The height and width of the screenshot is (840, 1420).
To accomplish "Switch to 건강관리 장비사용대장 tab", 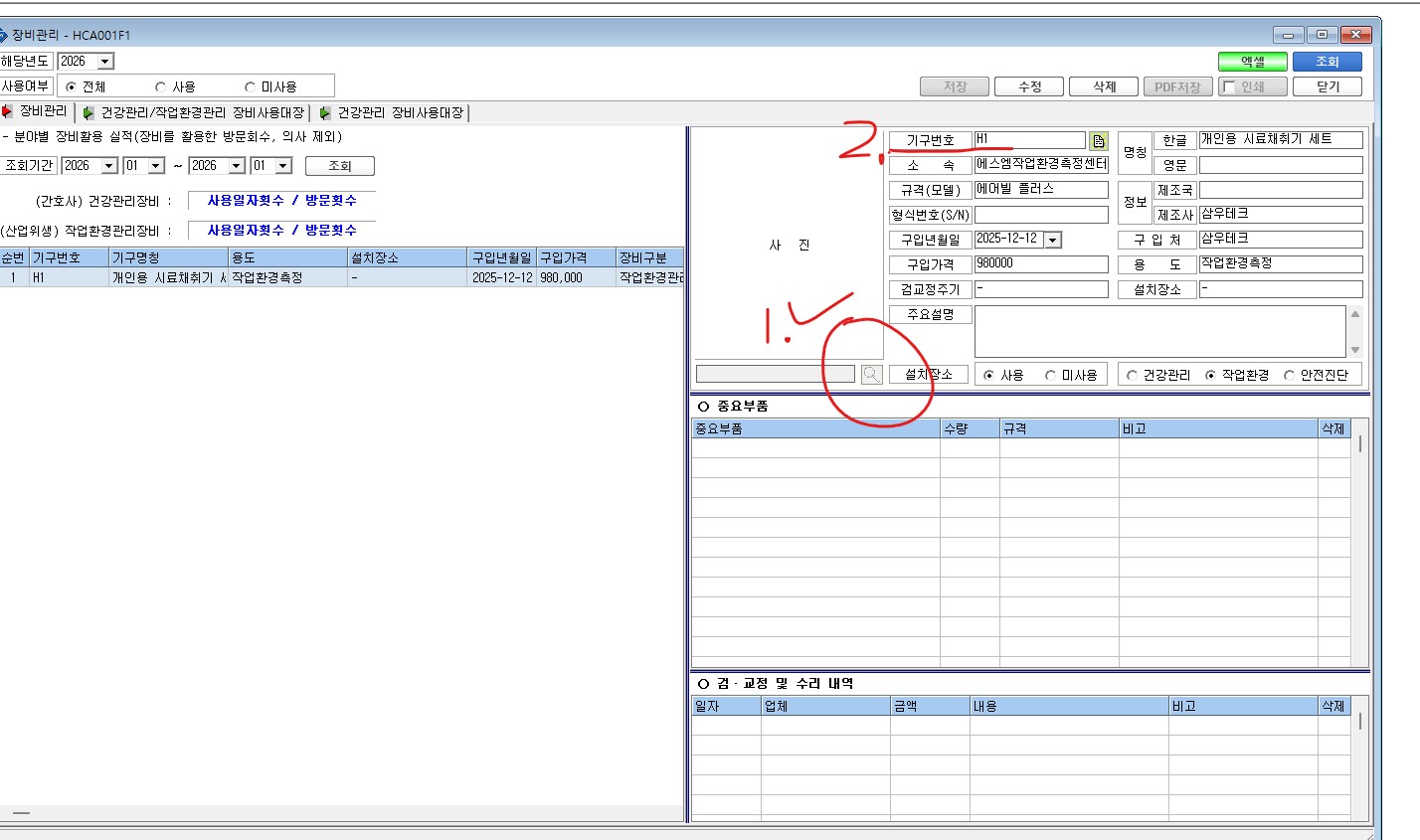I will coord(392,113).
